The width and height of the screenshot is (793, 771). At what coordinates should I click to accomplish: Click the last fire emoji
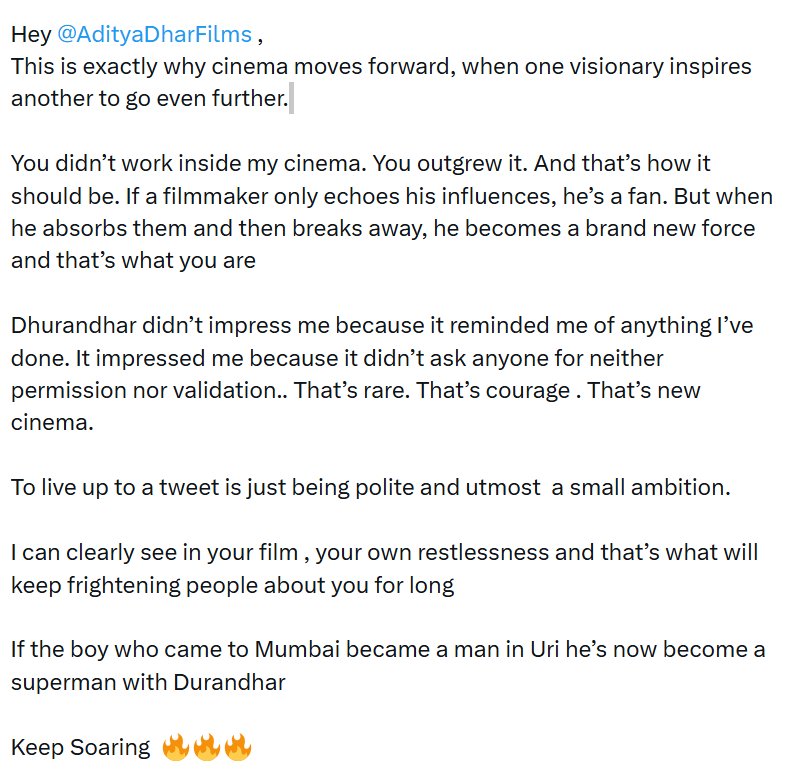237,747
